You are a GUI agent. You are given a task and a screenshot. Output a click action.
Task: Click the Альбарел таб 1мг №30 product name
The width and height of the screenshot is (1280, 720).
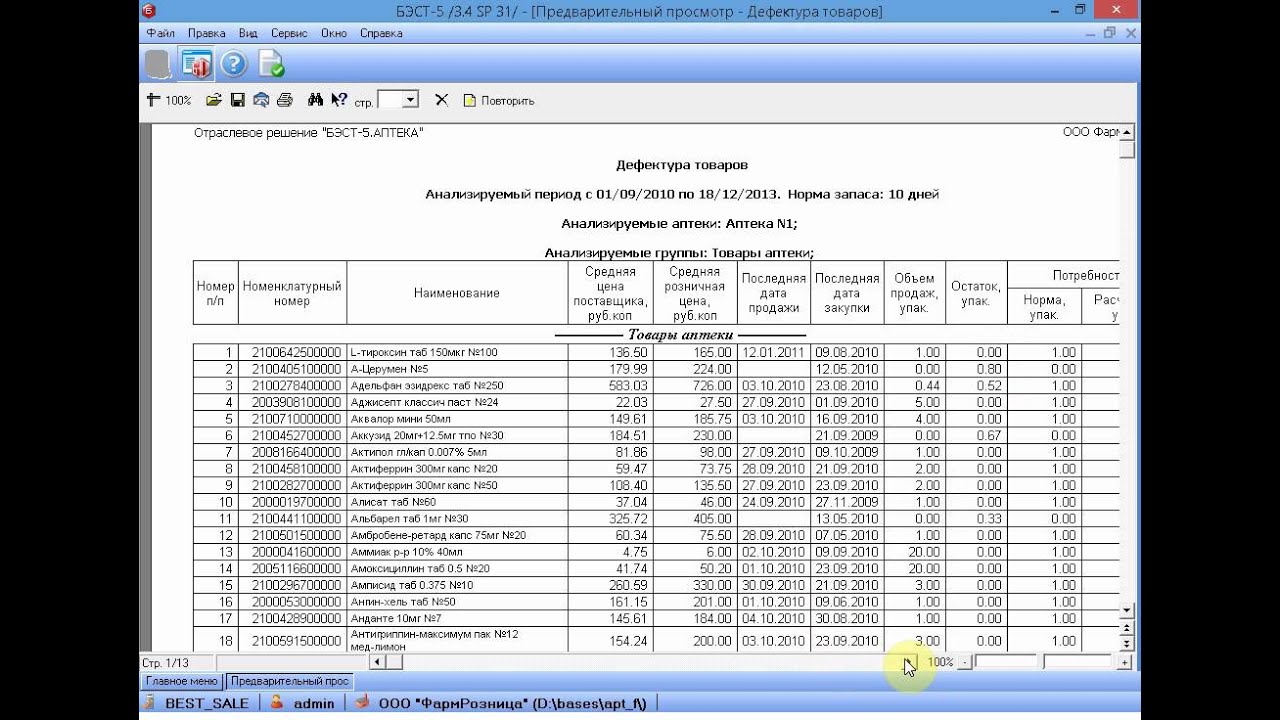point(409,519)
